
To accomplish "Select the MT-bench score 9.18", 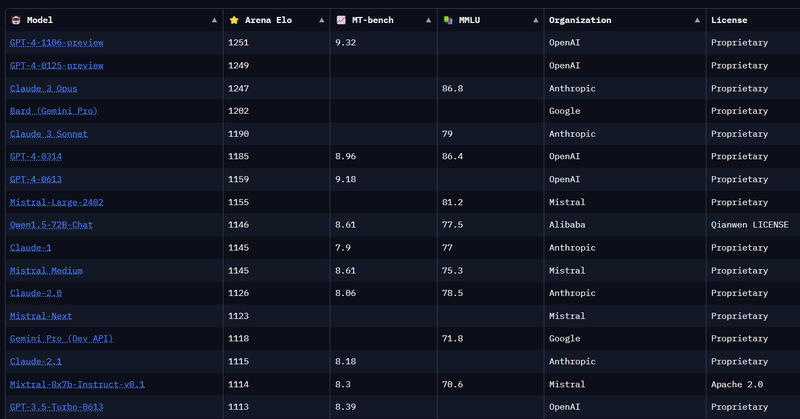I will 345,180.
